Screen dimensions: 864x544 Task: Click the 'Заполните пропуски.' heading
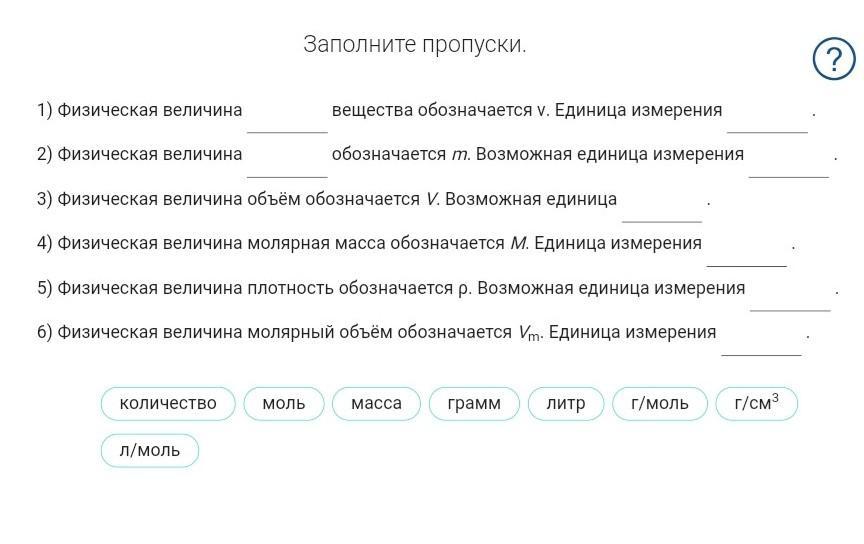[415, 45]
